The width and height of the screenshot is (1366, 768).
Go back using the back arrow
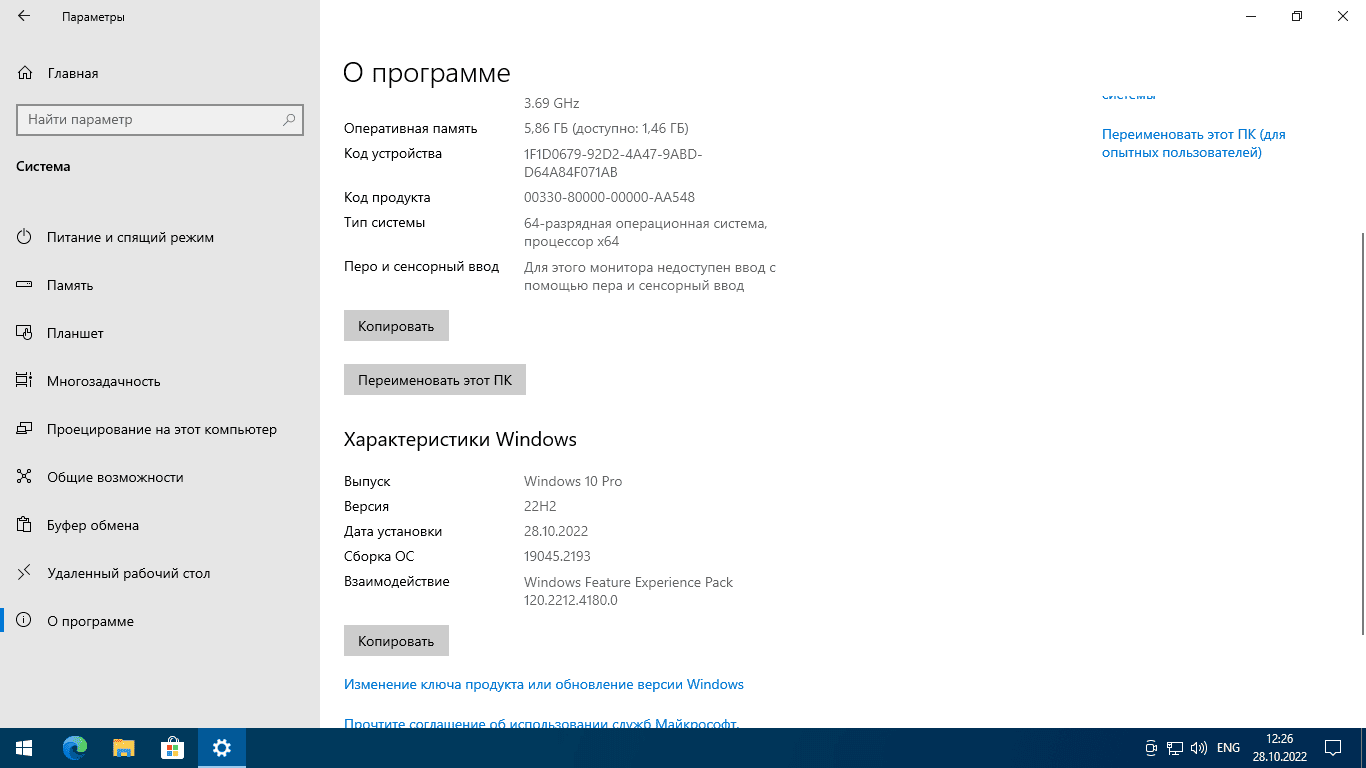pos(24,17)
